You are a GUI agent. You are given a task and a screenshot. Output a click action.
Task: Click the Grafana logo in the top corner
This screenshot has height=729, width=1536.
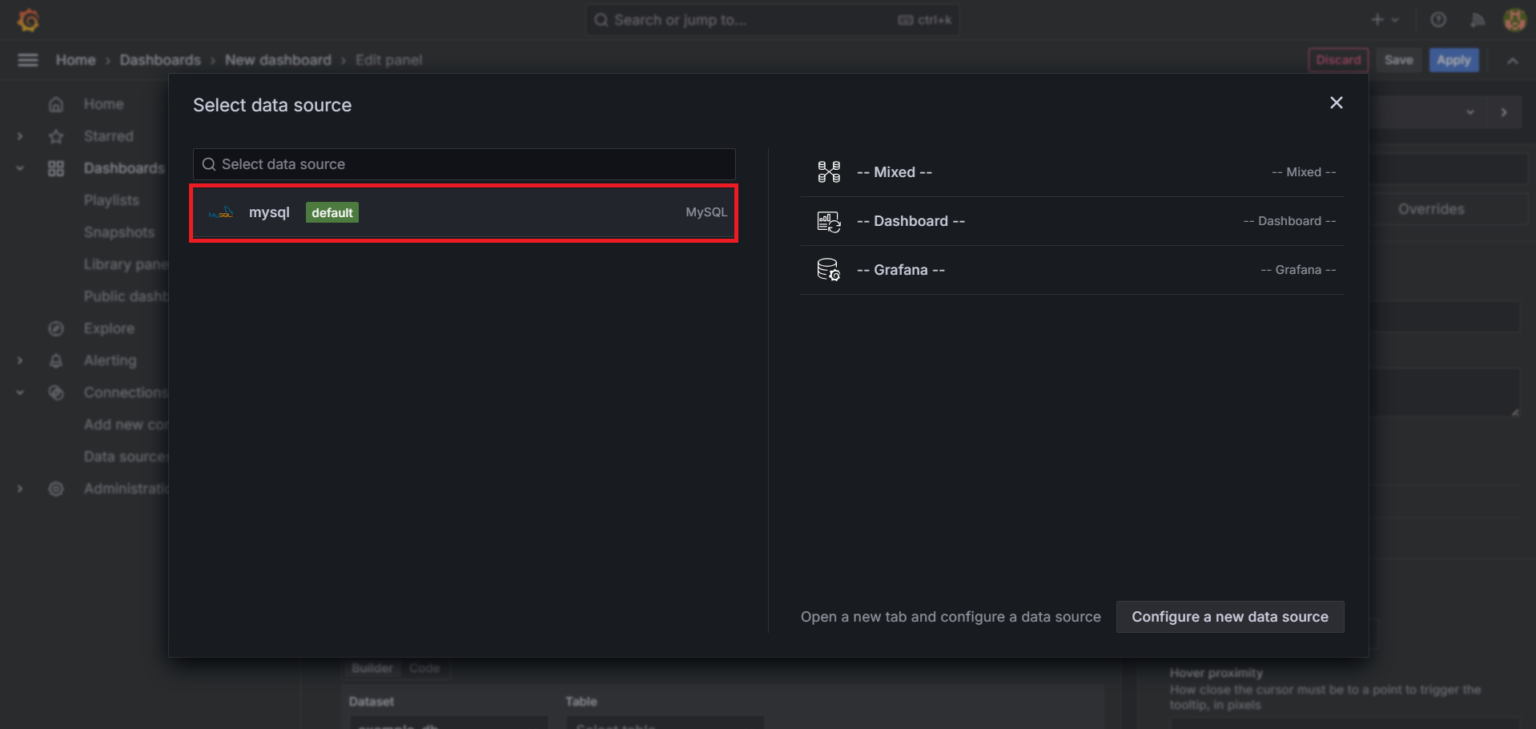click(27, 19)
